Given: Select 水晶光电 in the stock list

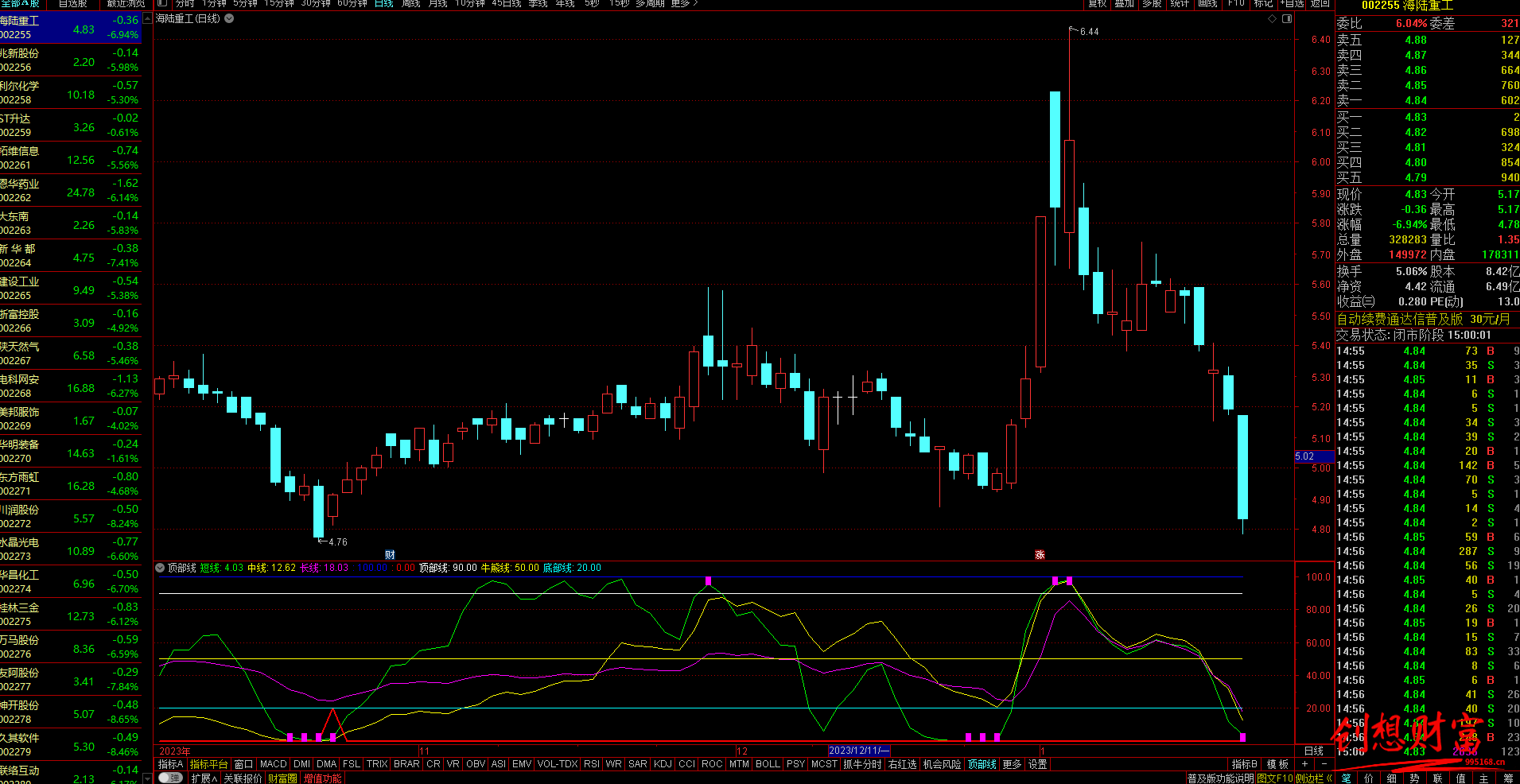Looking at the screenshot, I should pyautogui.click(x=70, y=549).
